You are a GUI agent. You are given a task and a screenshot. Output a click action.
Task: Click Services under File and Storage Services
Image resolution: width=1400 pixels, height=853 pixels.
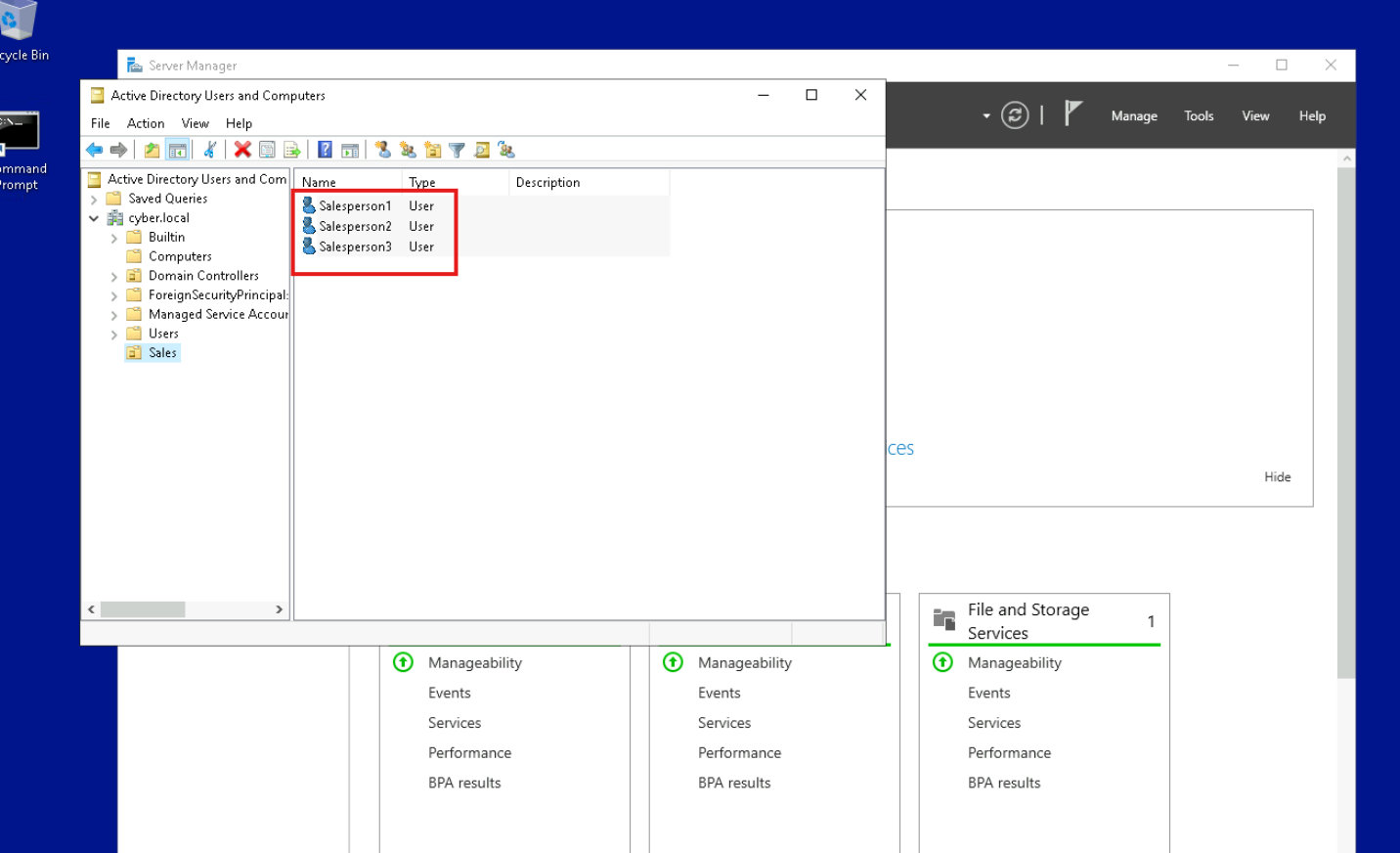click(x=993, y=723)
